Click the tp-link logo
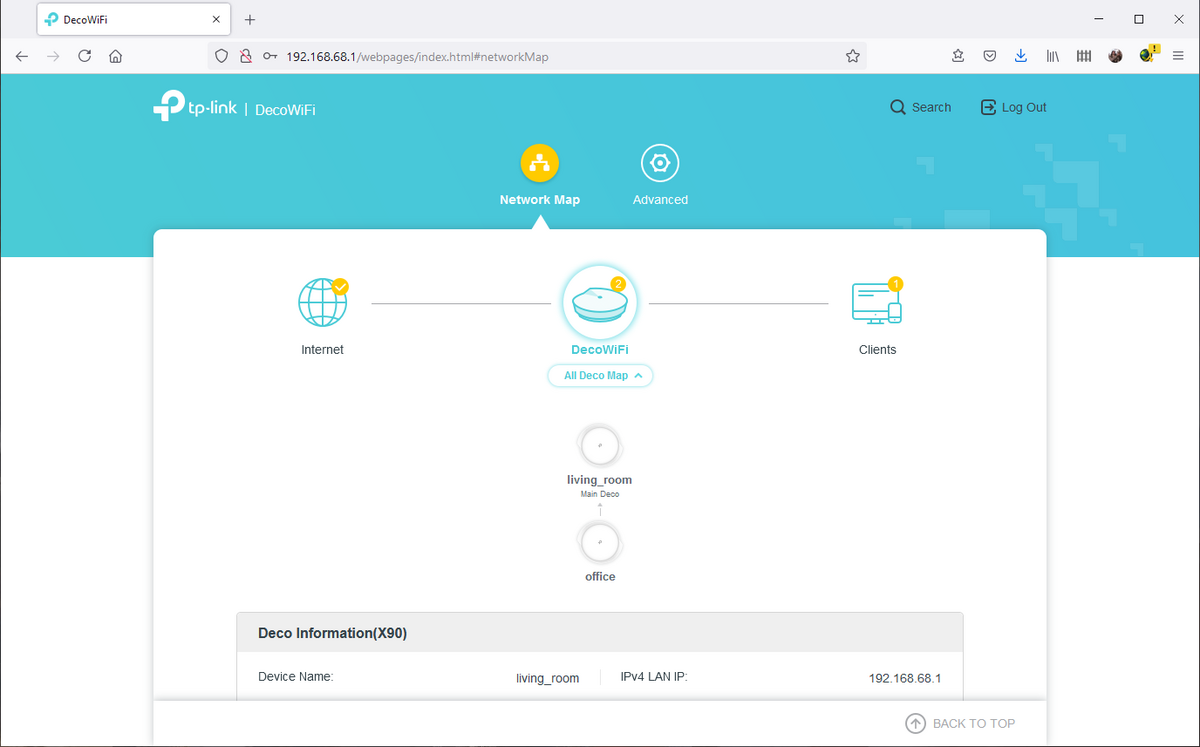The width and height of the screenshot is (1200, 747). [195, 107]
